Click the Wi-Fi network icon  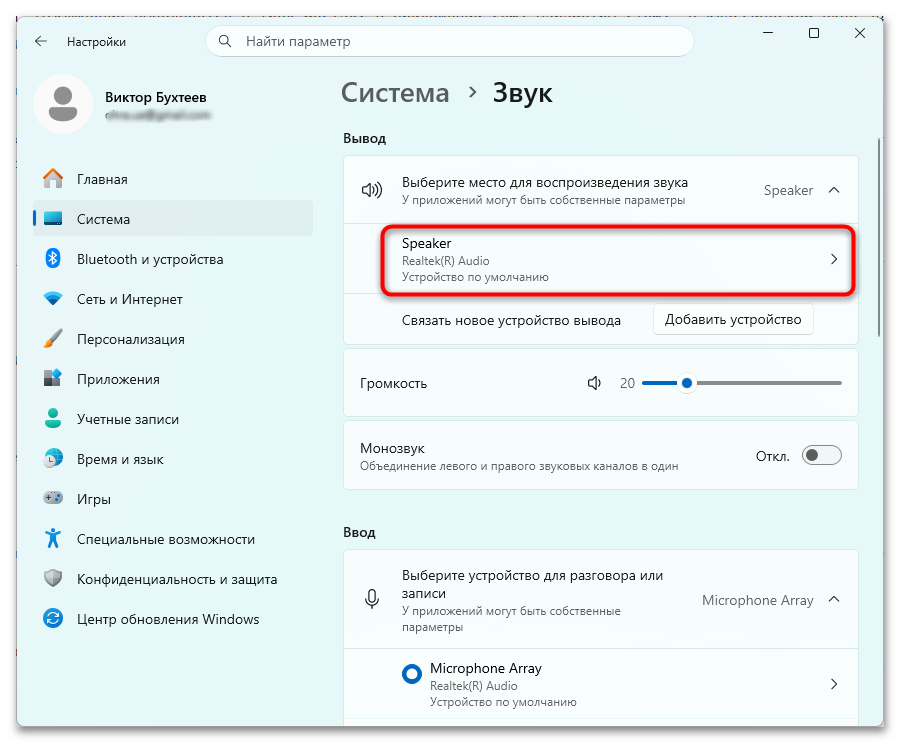click(53, 299)
